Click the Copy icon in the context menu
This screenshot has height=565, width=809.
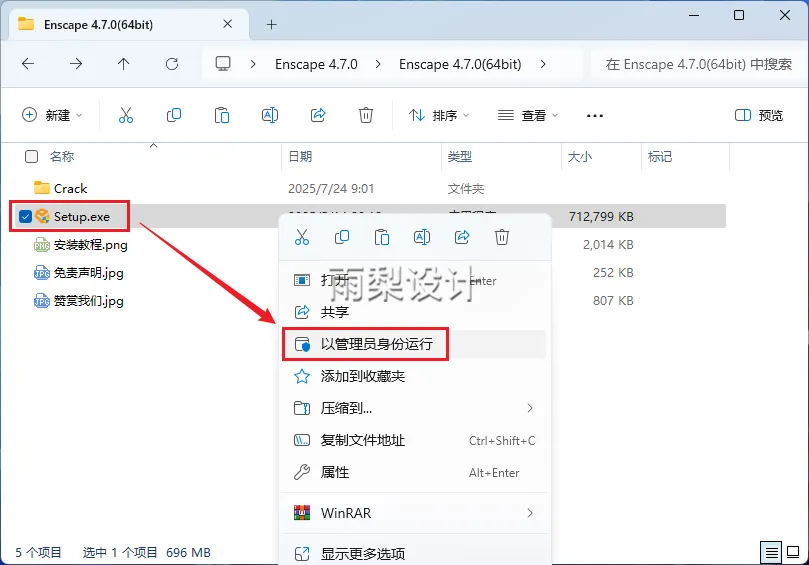point(342,237)
